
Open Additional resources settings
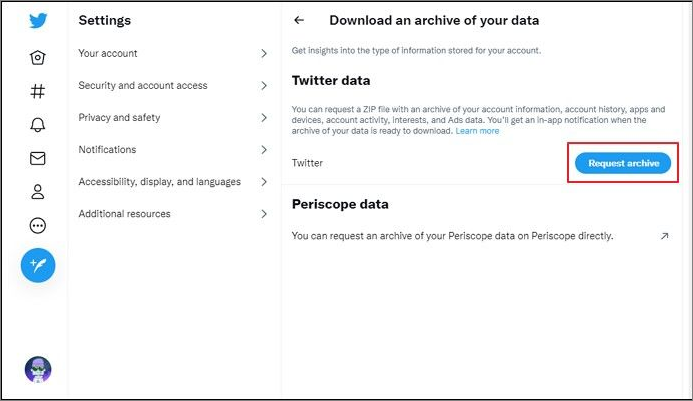click(x=124, y=214)
